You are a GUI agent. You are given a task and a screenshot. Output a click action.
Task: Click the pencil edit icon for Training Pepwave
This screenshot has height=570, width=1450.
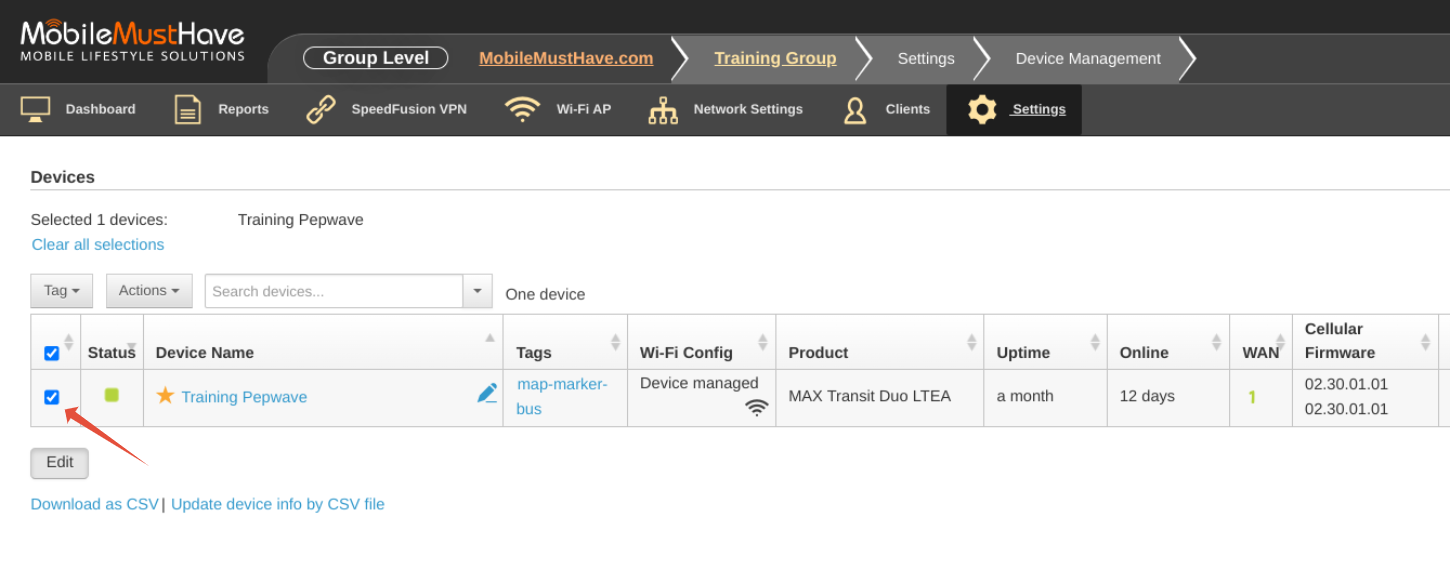(x=487, y=393)
